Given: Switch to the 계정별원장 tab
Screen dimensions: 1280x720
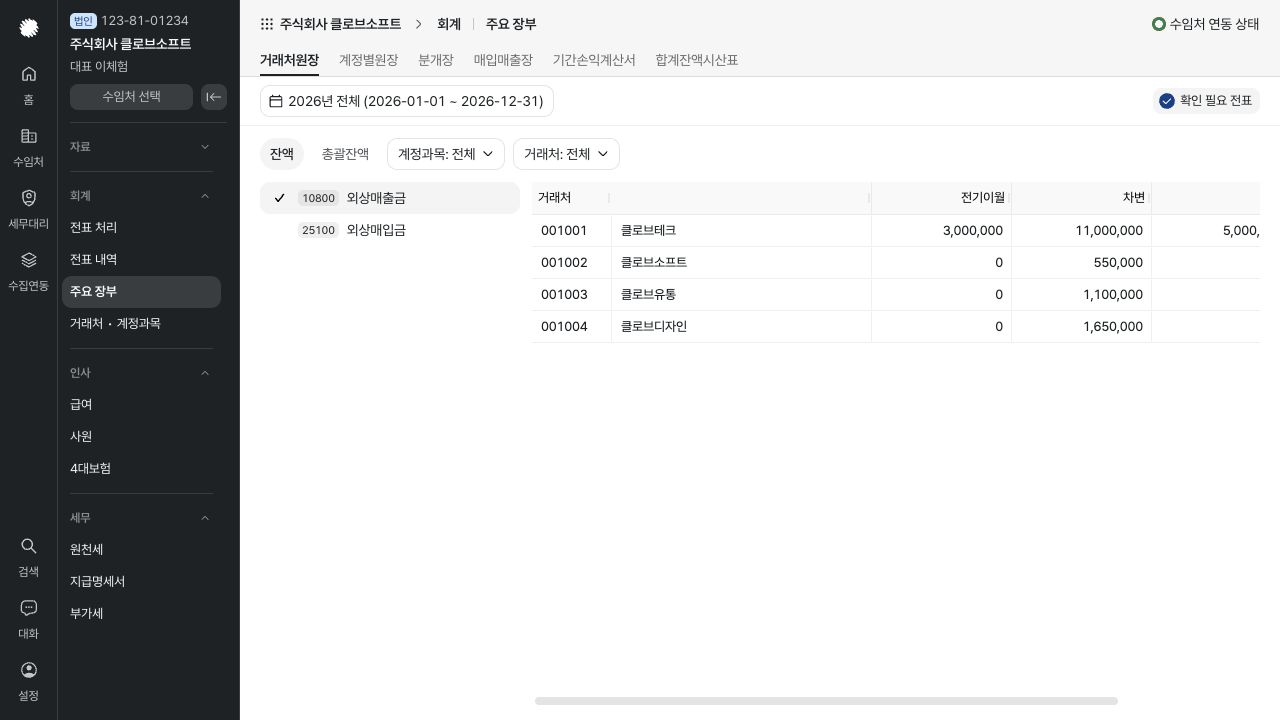Looking at the screenshot, I should (x=369, y=60).
